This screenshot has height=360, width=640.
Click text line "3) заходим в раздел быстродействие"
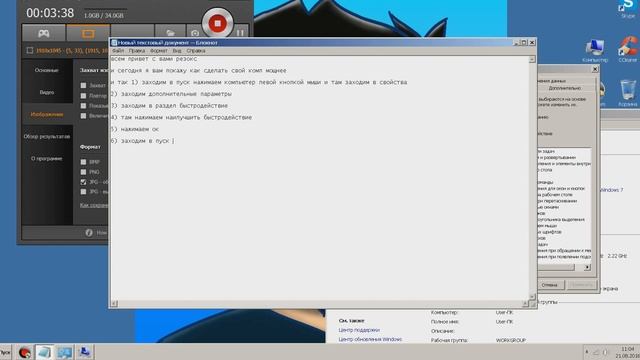point(169,106)
